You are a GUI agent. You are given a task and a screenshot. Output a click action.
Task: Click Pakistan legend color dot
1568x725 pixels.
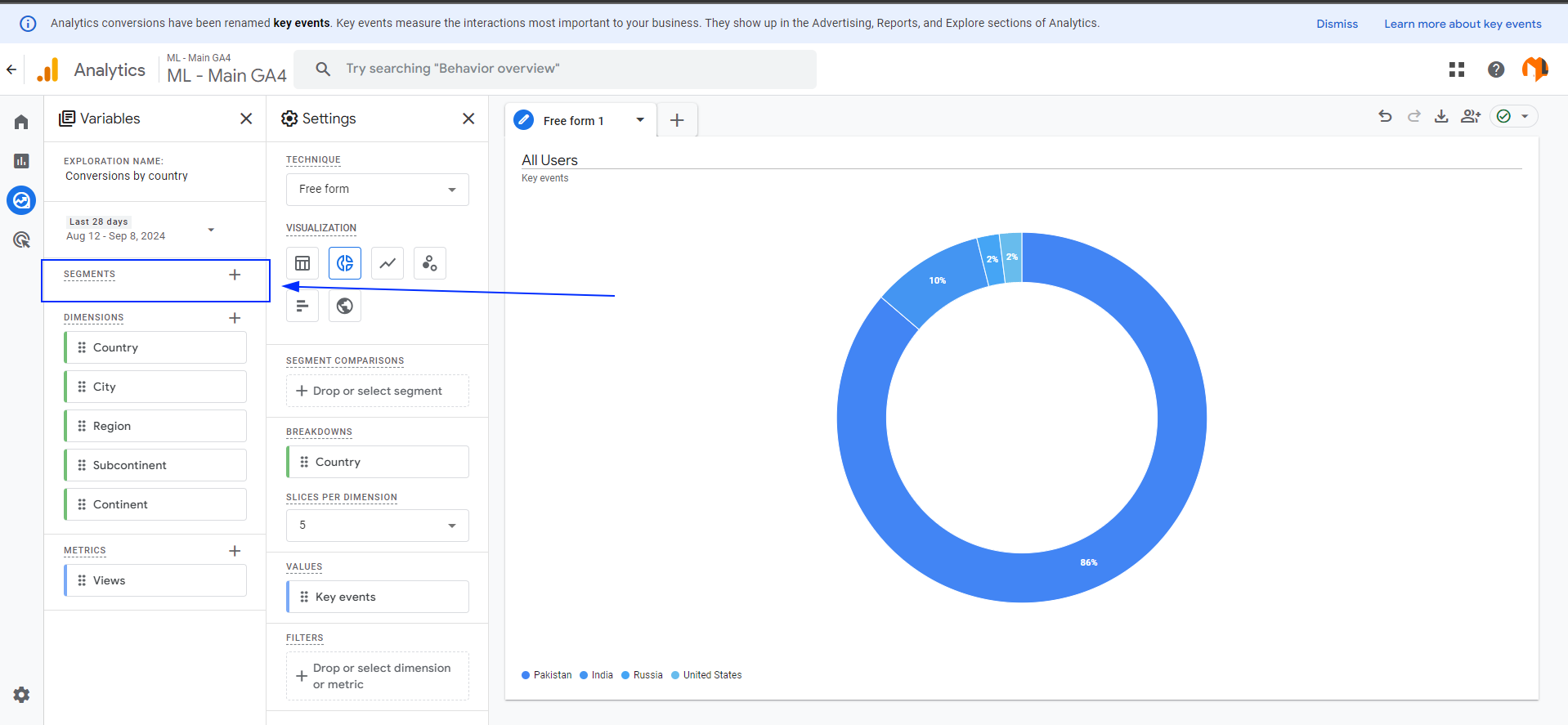[x=526, y=675]
